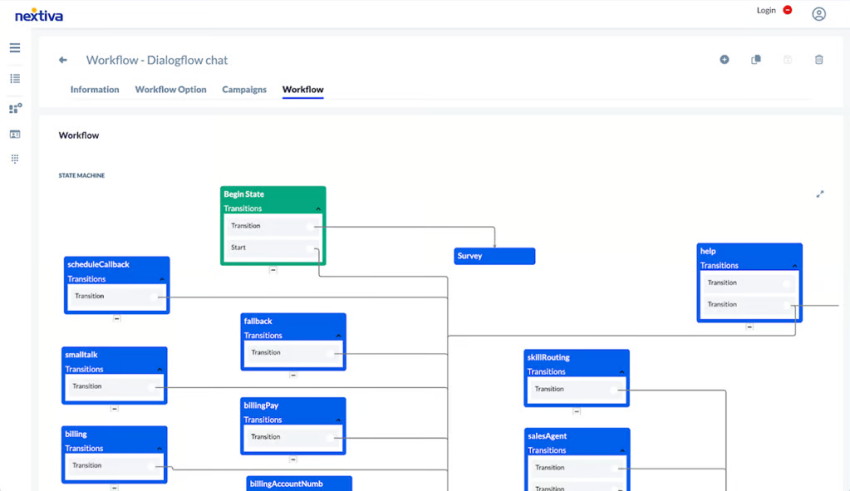Select the Campaigns tab
Image resolution: width=850 pixels, height=491 pixels.
pos(244,89)
